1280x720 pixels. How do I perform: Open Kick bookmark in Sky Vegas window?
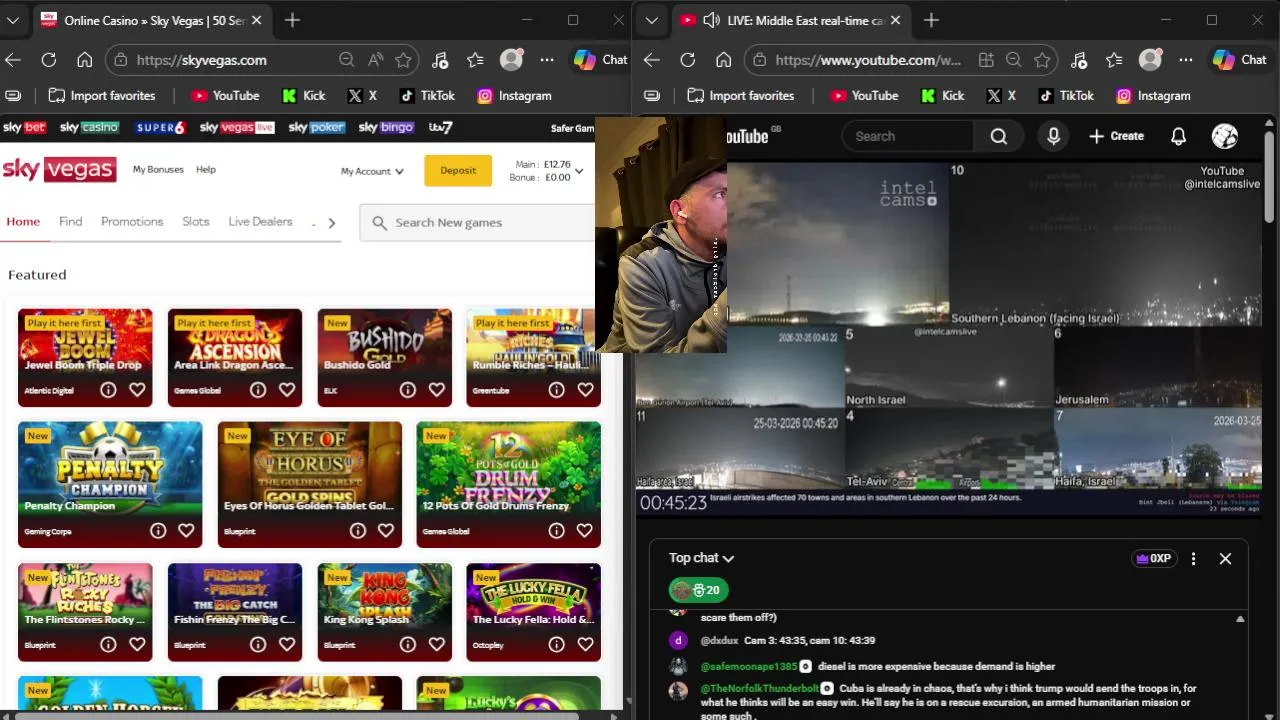tap(304, 96)
